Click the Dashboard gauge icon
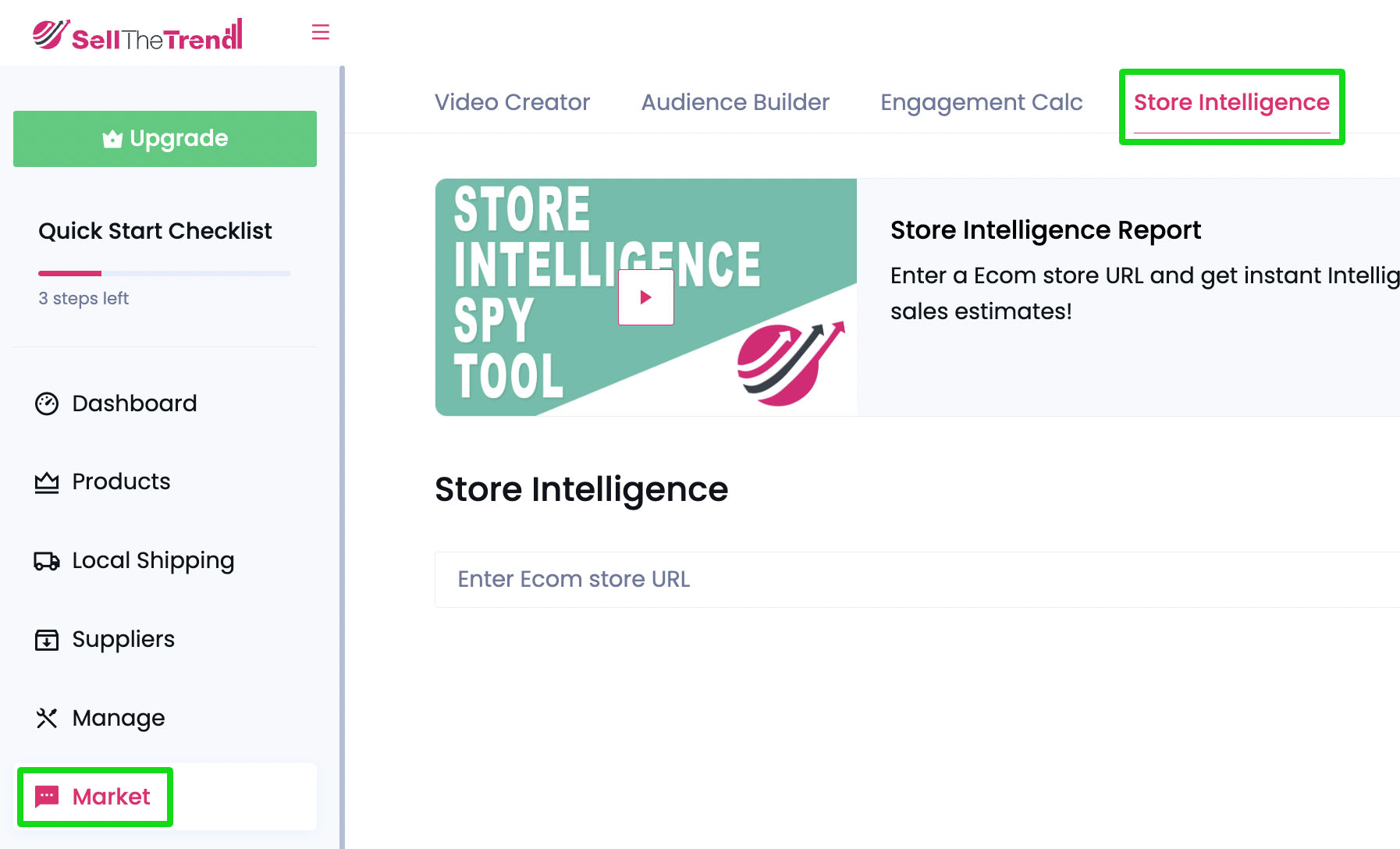The height and width of the screenshot is (849, 1400). tap(47, 403)
